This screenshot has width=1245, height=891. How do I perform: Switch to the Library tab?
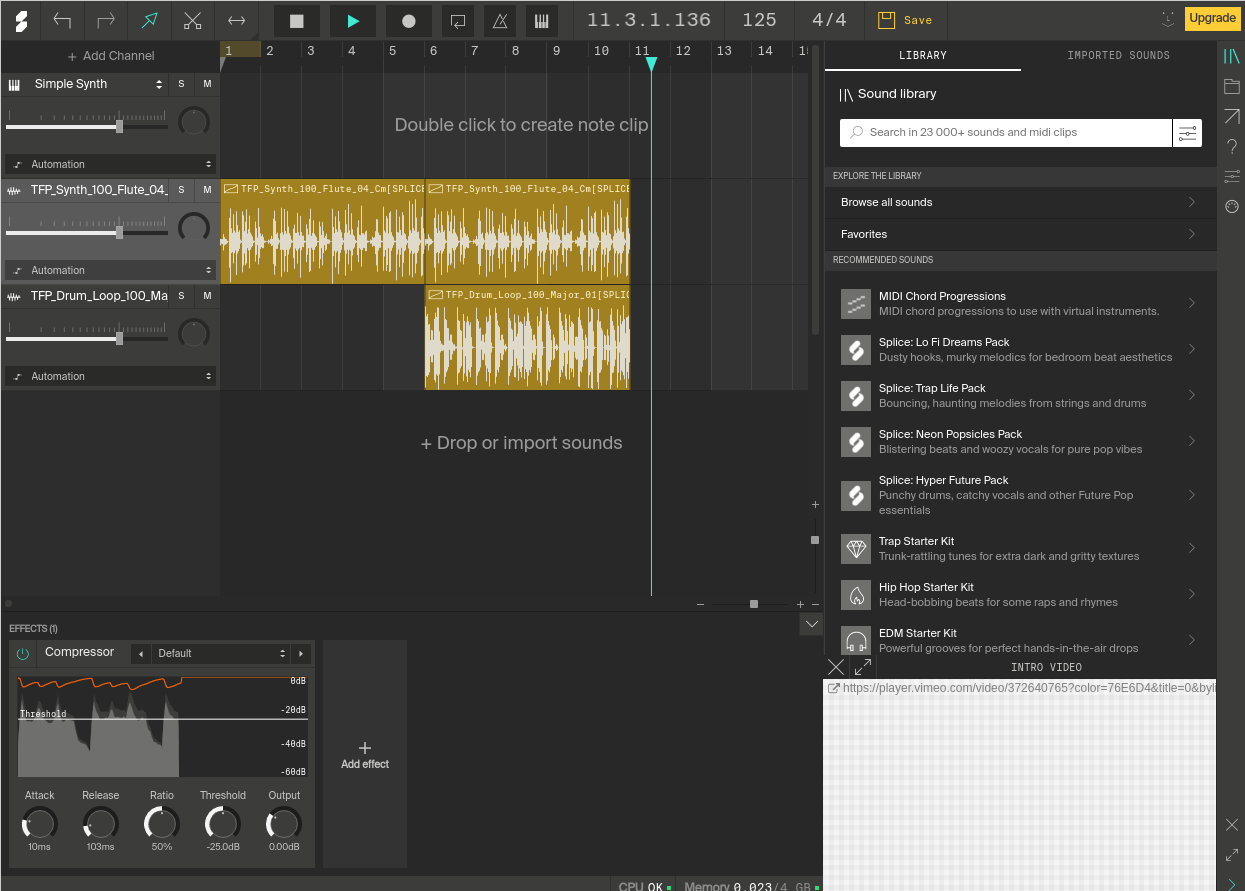923,56
